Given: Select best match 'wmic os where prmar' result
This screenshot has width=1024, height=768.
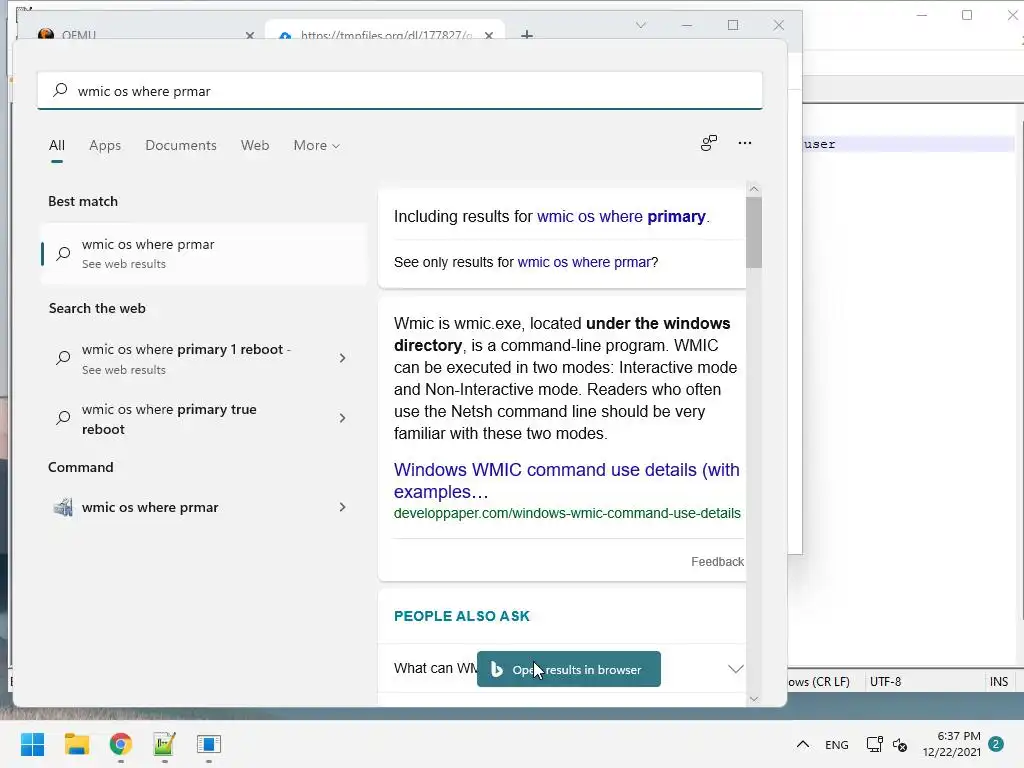Looking at the screenshot, I should click(204, 253).
